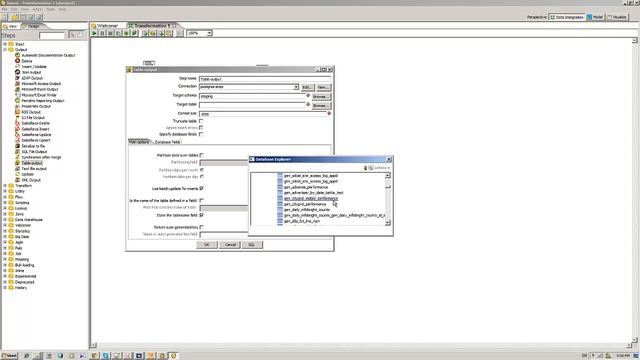
Task: Open the Windows Start button
Action: tap(9, 356)
